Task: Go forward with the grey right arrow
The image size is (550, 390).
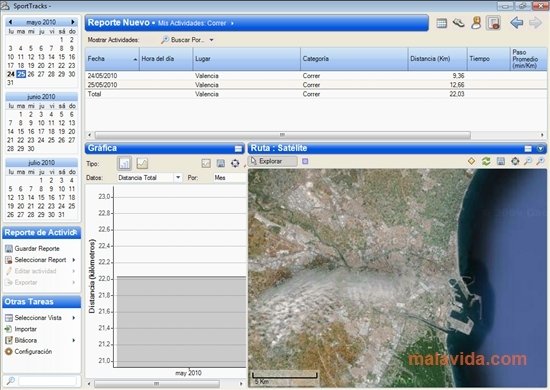Action: [x=535, y=23]
